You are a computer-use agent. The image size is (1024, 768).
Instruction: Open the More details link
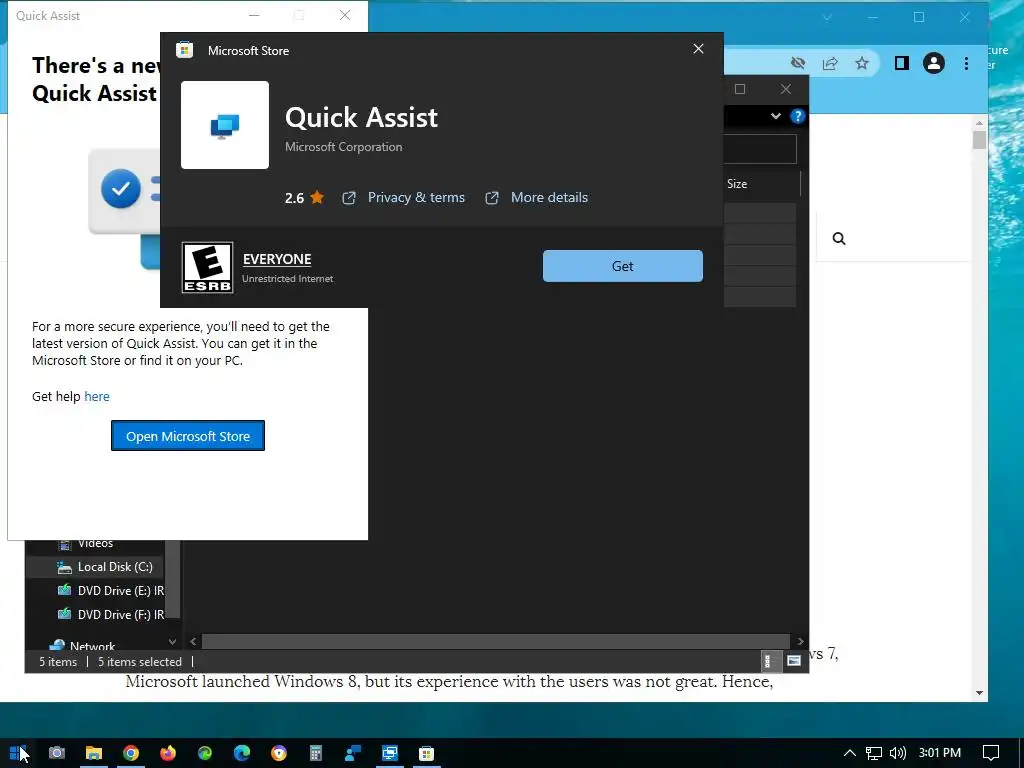pyautogui.click(x=549, y=197)
